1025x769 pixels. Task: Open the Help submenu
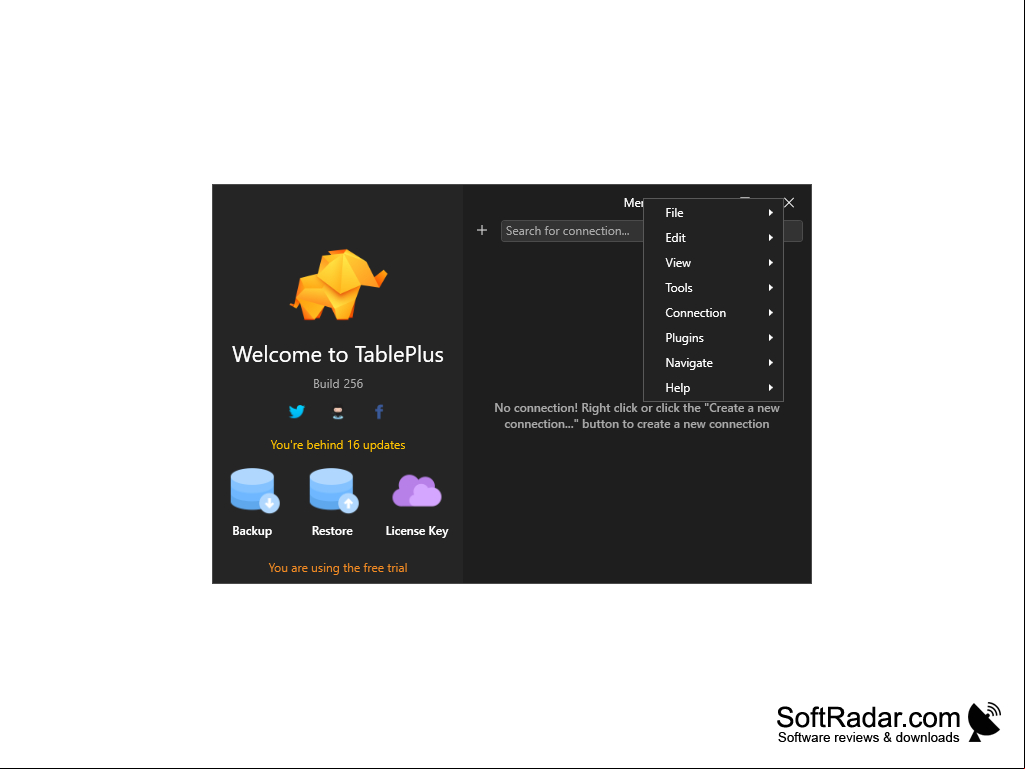(713, 388)
